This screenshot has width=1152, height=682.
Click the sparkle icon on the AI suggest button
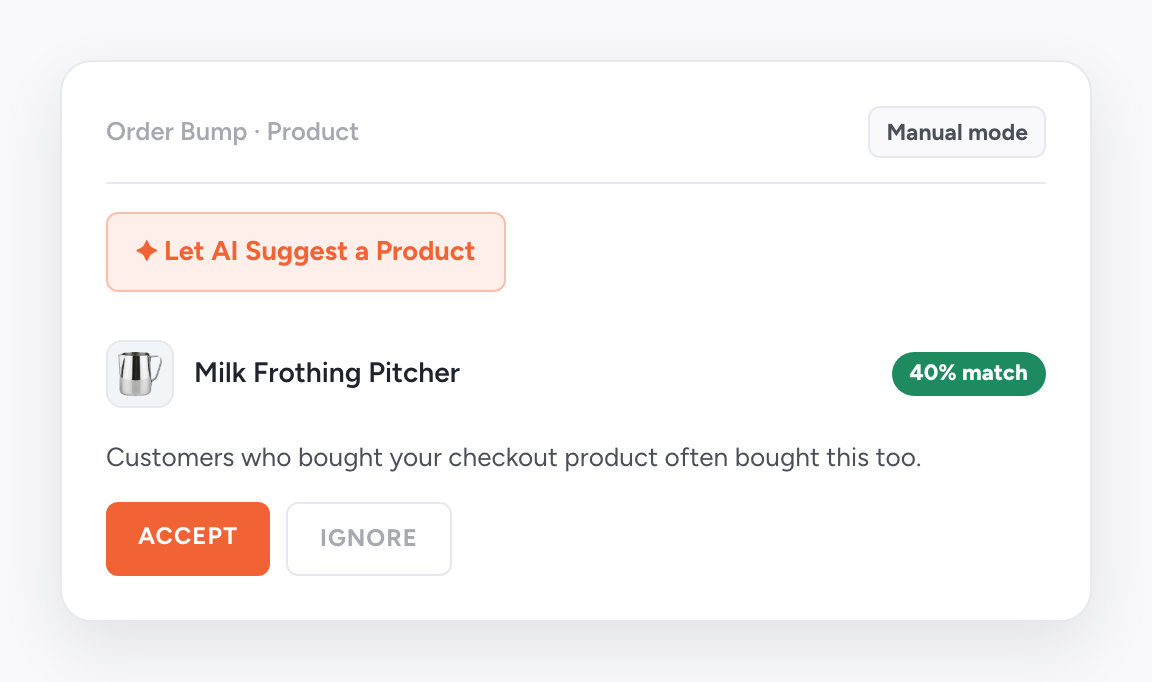(146, 251)
